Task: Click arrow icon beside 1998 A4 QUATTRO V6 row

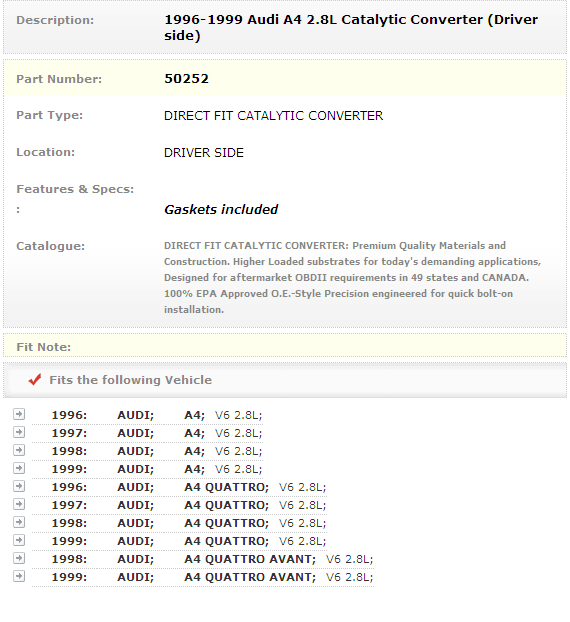Action: [19, 522]
